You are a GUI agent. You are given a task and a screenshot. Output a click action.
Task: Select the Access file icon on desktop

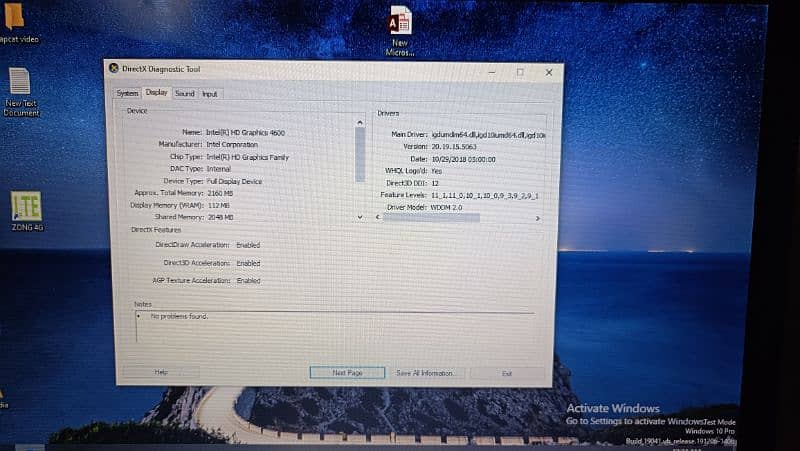coord(400,30)
